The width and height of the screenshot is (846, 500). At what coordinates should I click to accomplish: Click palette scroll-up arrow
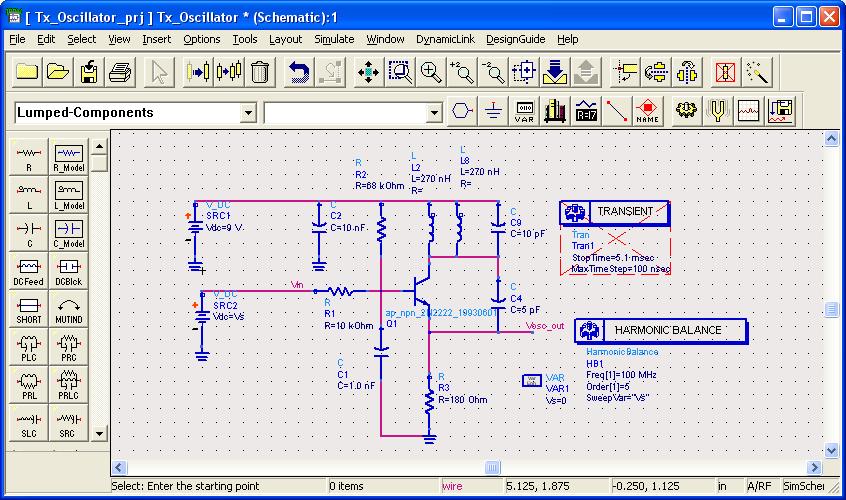[99, 146]
